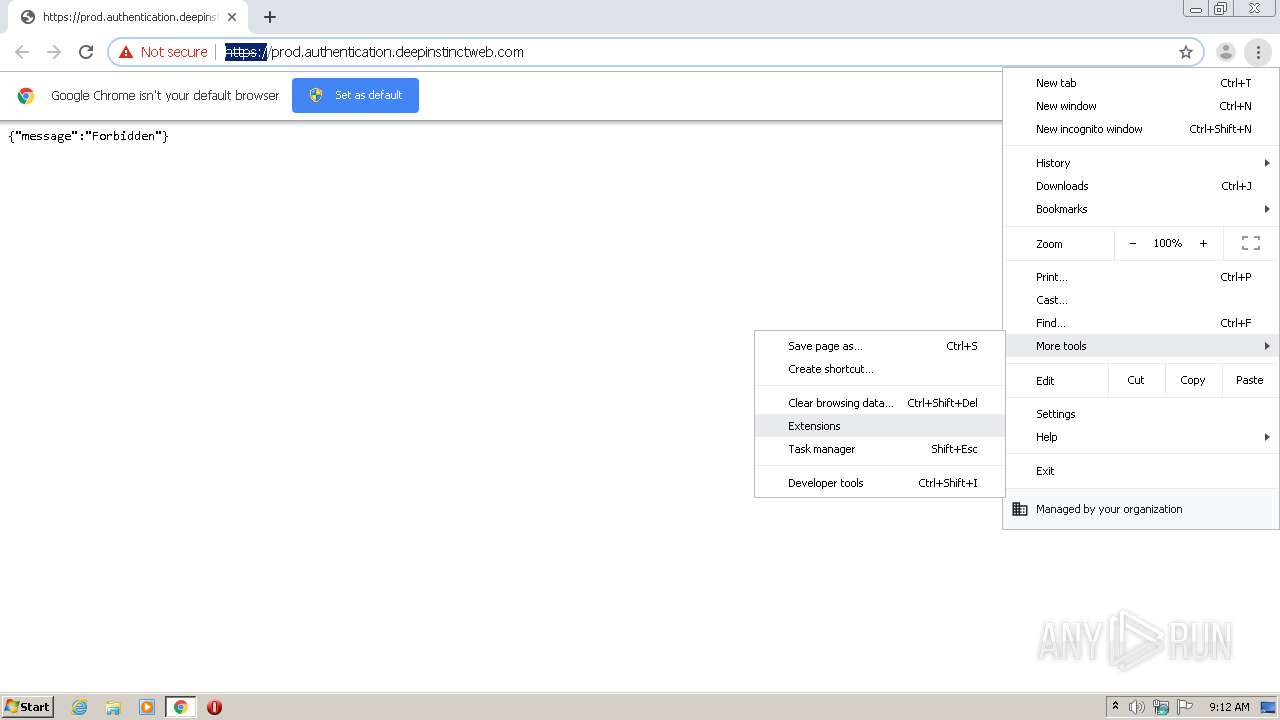Choose Find... in the Chrome menu
The image size is (1280, 720).
(1141, 323)
